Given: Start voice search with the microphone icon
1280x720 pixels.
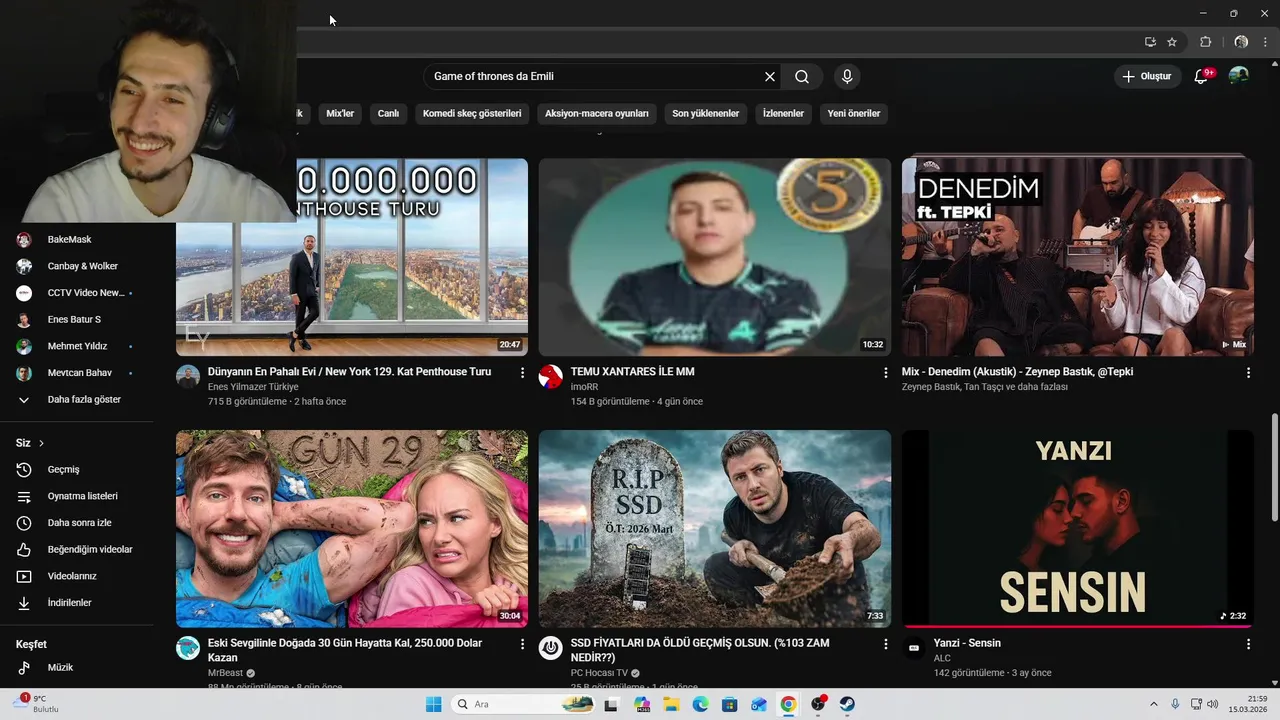Looking at the screenshot, I should (x=847, y=76).
